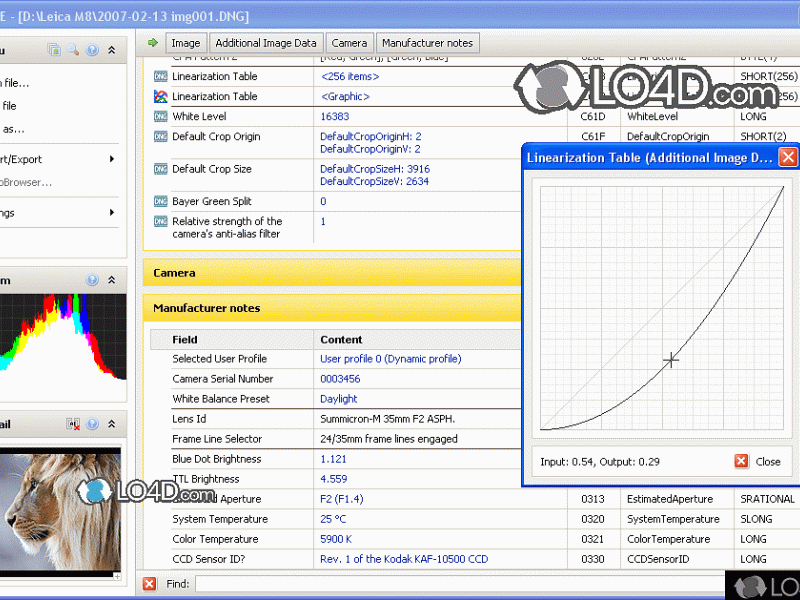Click the 'SystemTemperature' tag name cell

click(x=673, y=519)
